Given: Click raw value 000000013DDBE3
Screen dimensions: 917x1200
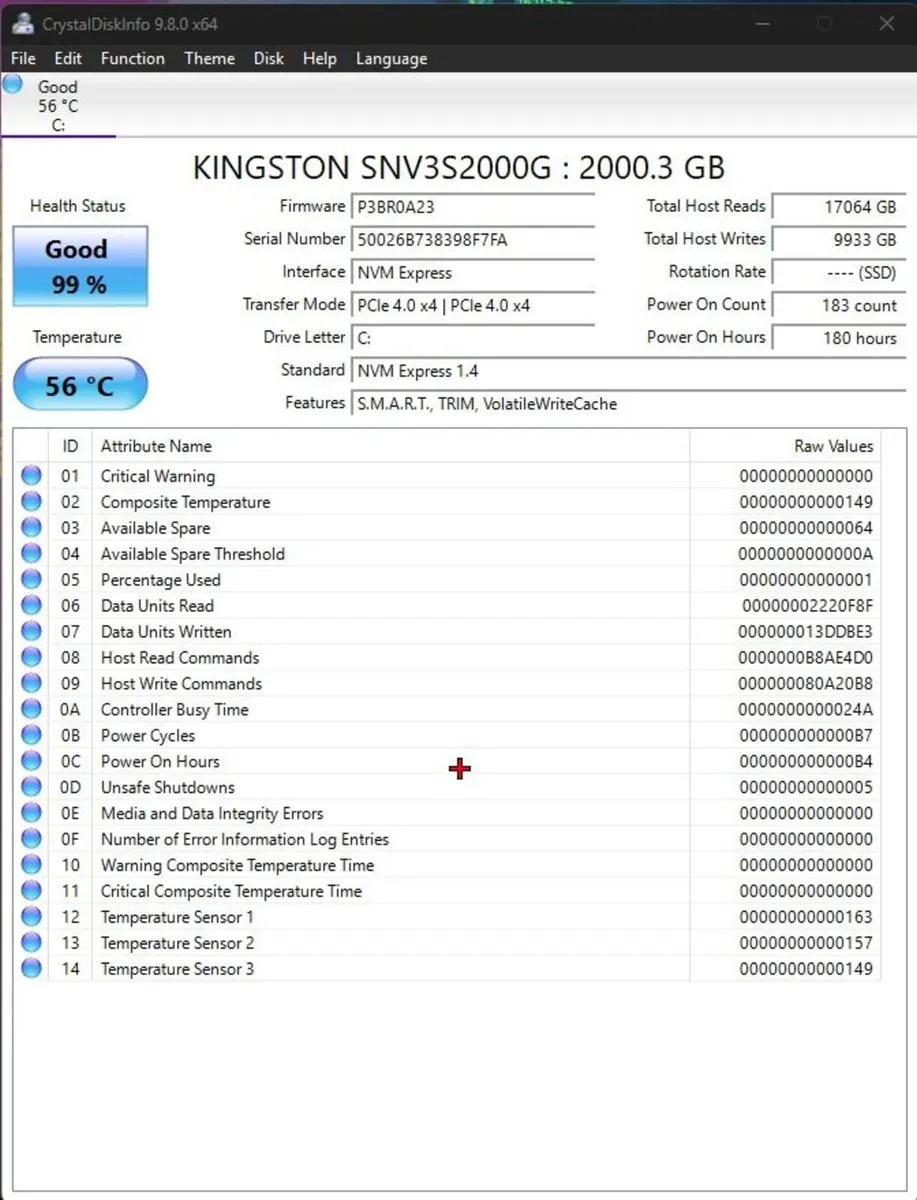Looking at the screenshot, I should (805, 632).
